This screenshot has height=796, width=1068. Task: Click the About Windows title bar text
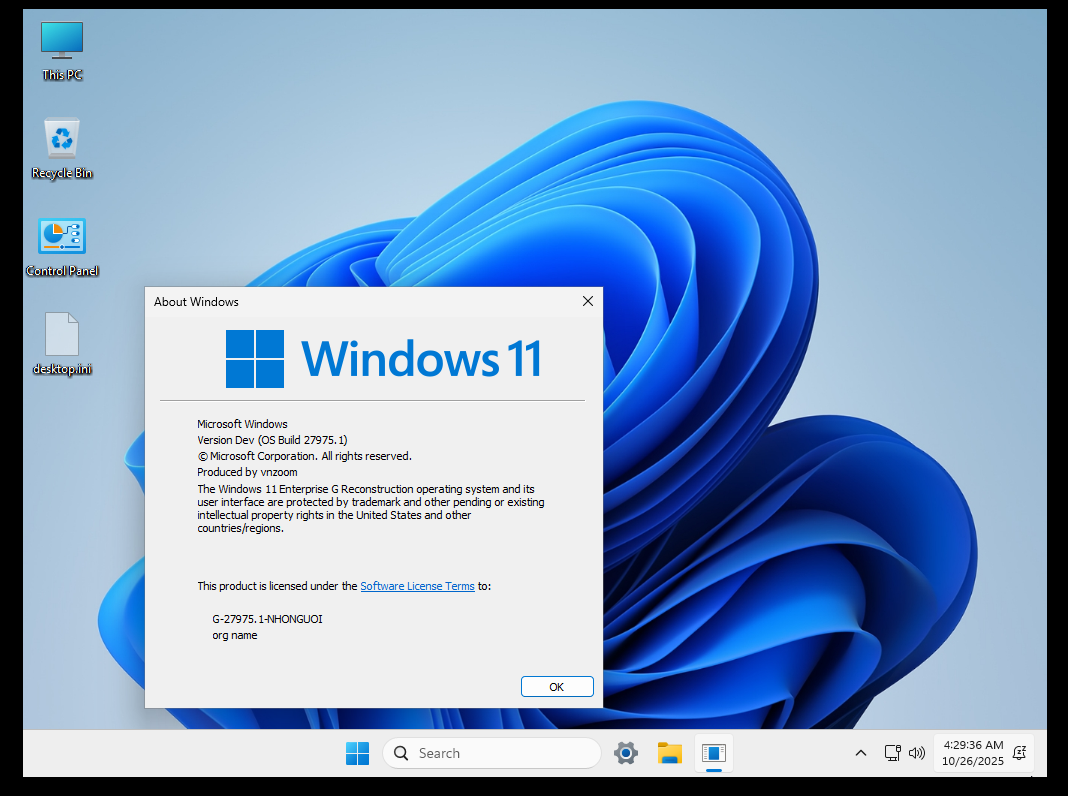(x=196, y=302)
